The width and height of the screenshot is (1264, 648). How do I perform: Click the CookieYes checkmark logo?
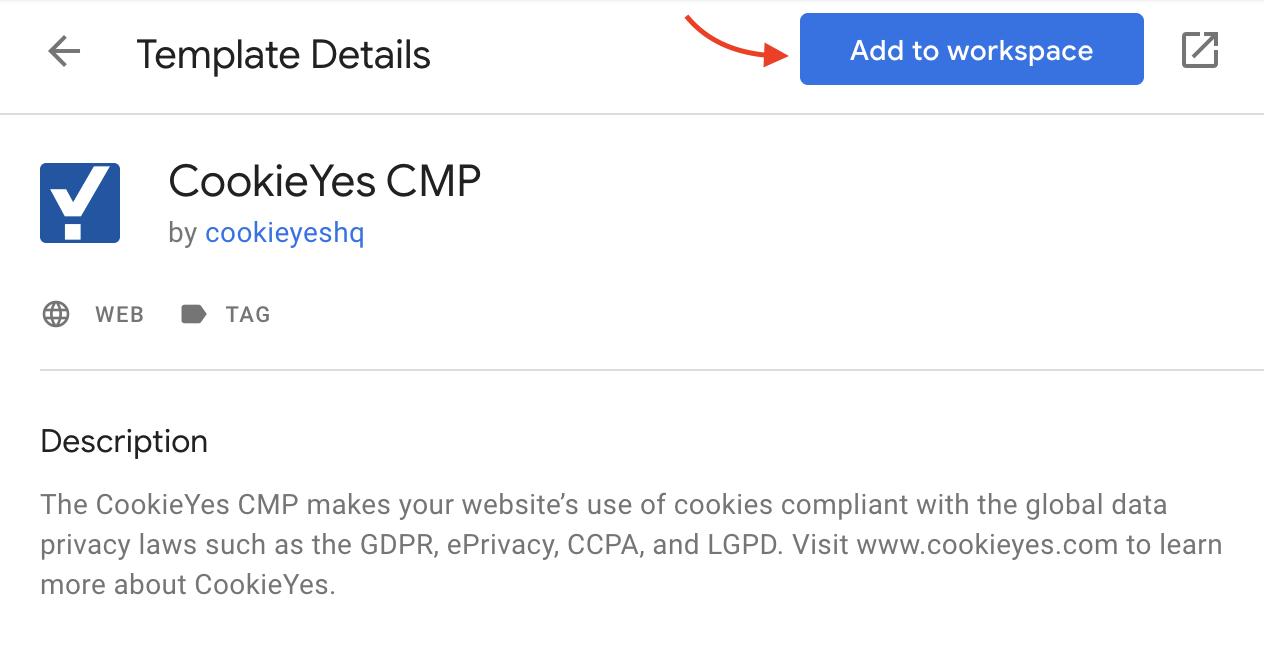click(80, 203)
